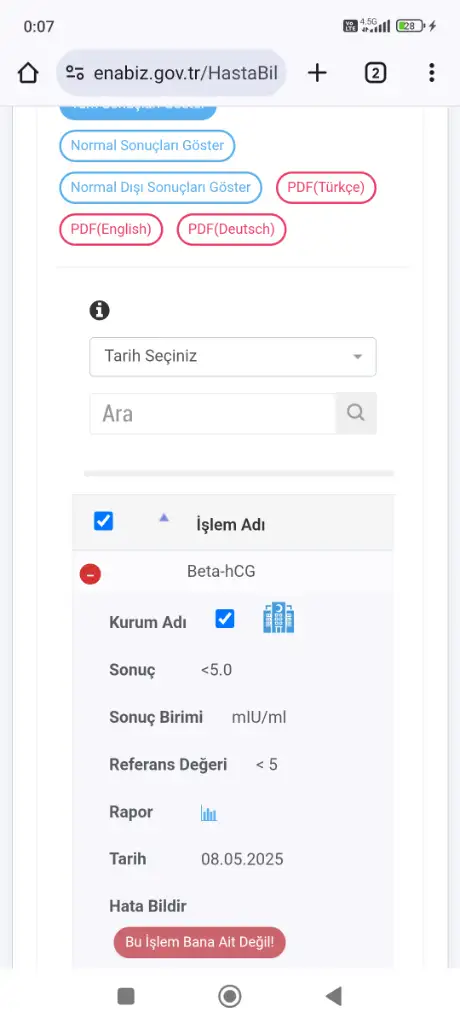Click Normal Sonuçları Göster button
This screenshot has width=460, height=1024.
147,146
